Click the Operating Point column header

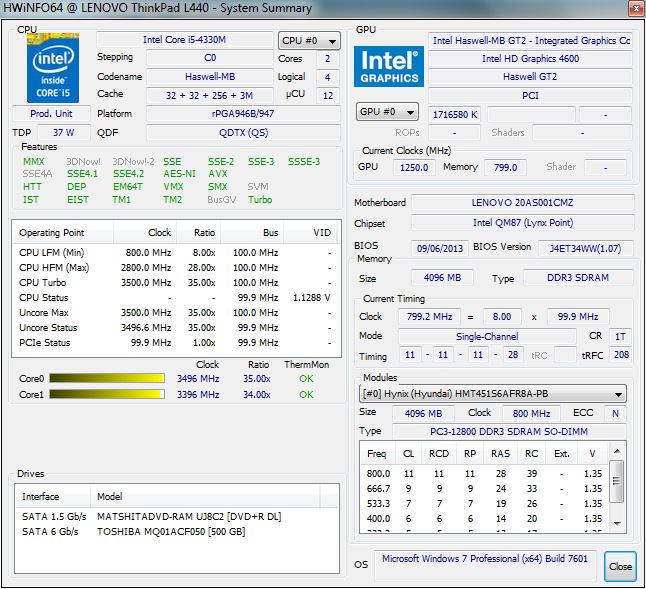(63, 233)
